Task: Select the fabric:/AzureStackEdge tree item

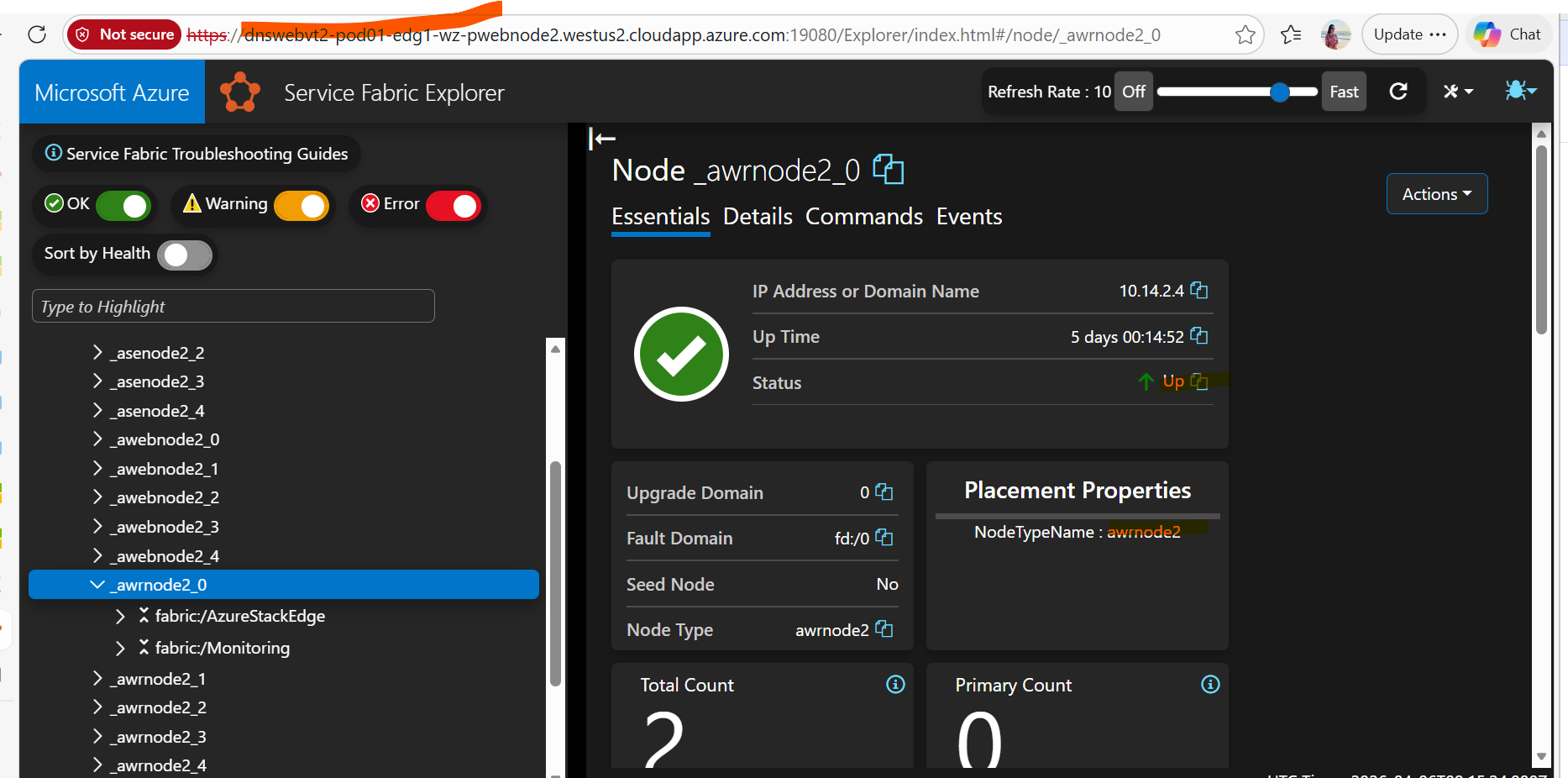Action: pos(240,616)
